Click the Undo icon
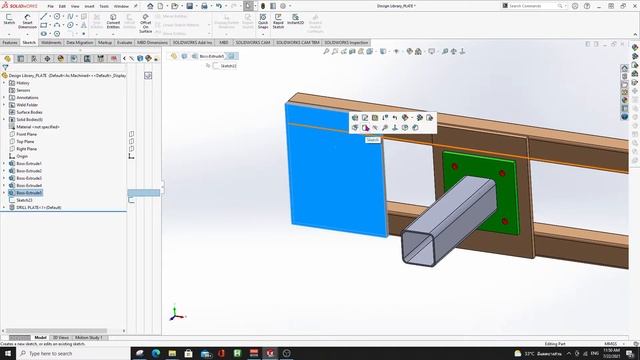Image resolution: width=640 pixels, height=360 pixels. click(x=219, y=6)
